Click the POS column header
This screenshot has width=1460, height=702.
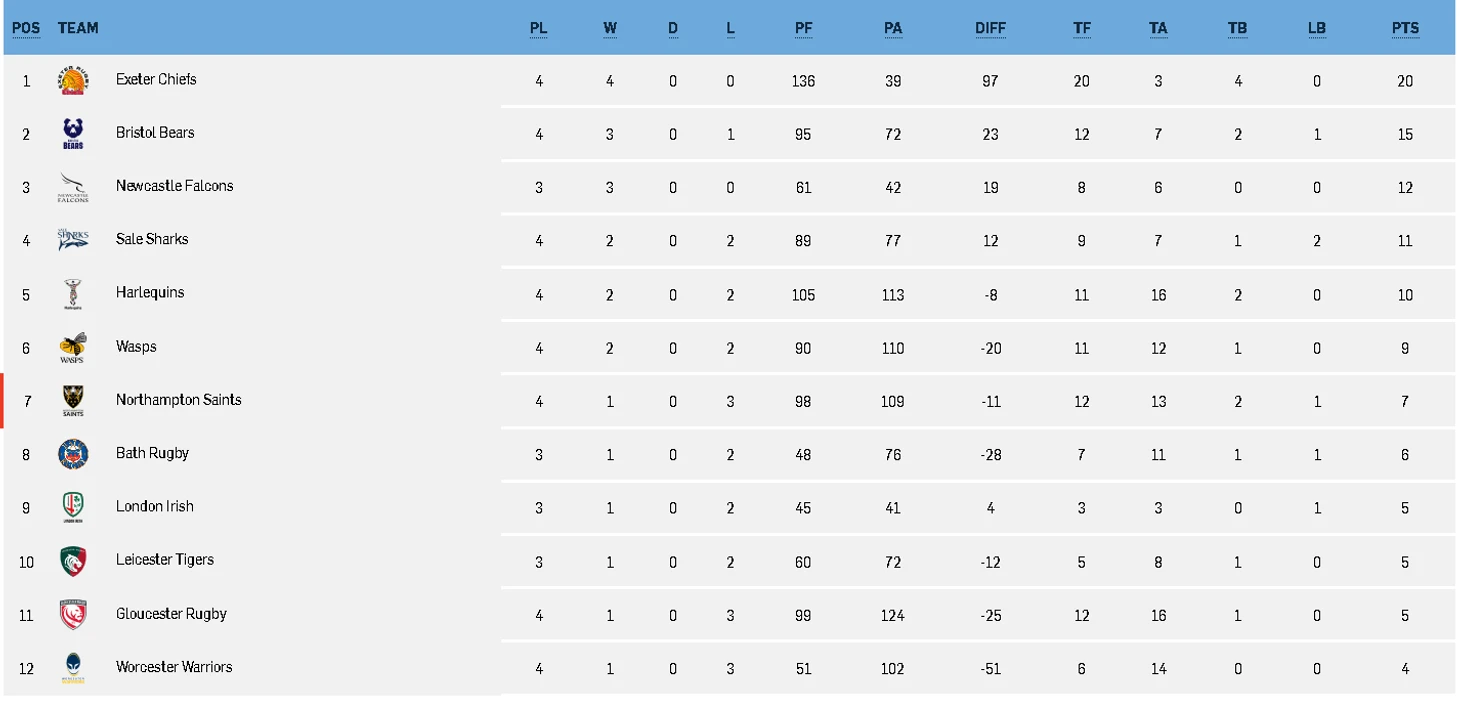tap(26, 28)
